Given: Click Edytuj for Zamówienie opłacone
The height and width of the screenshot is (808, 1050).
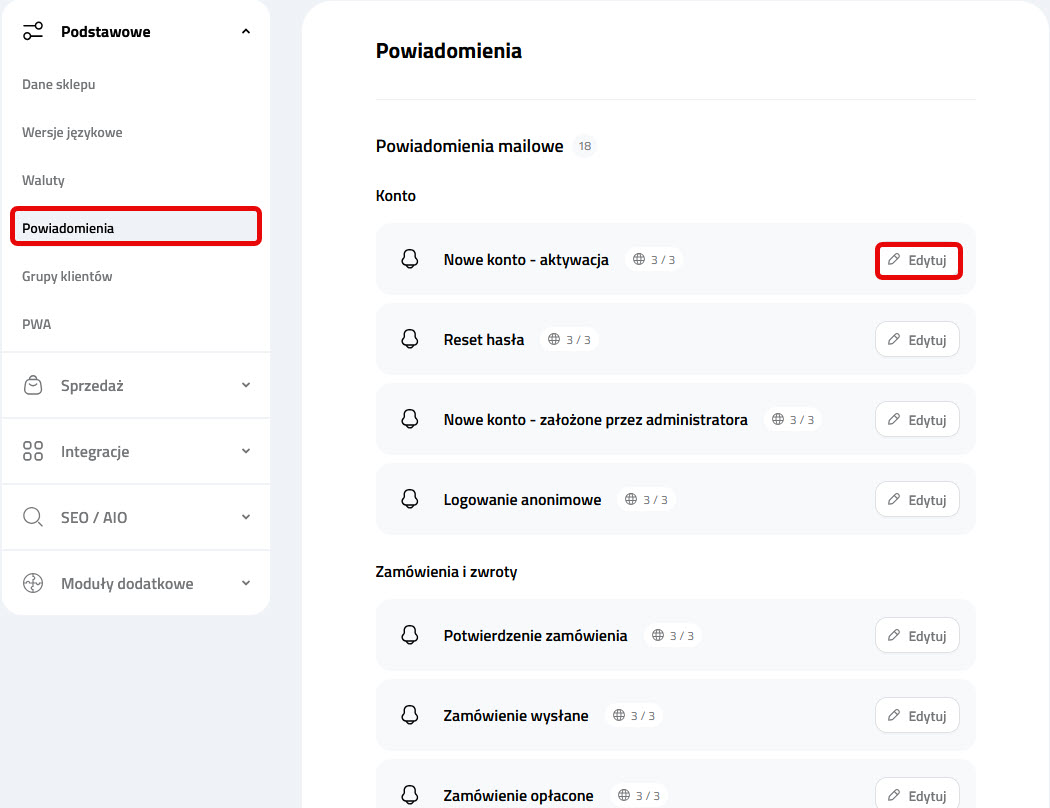Looking at the screenshot, I should coord(917,794).
